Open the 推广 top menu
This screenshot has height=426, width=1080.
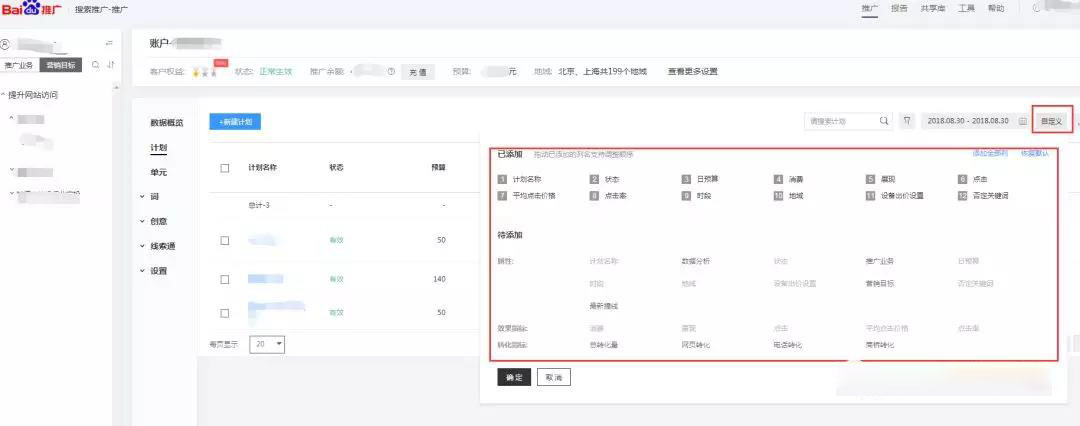pyautogui.click(x=869, y=9)
